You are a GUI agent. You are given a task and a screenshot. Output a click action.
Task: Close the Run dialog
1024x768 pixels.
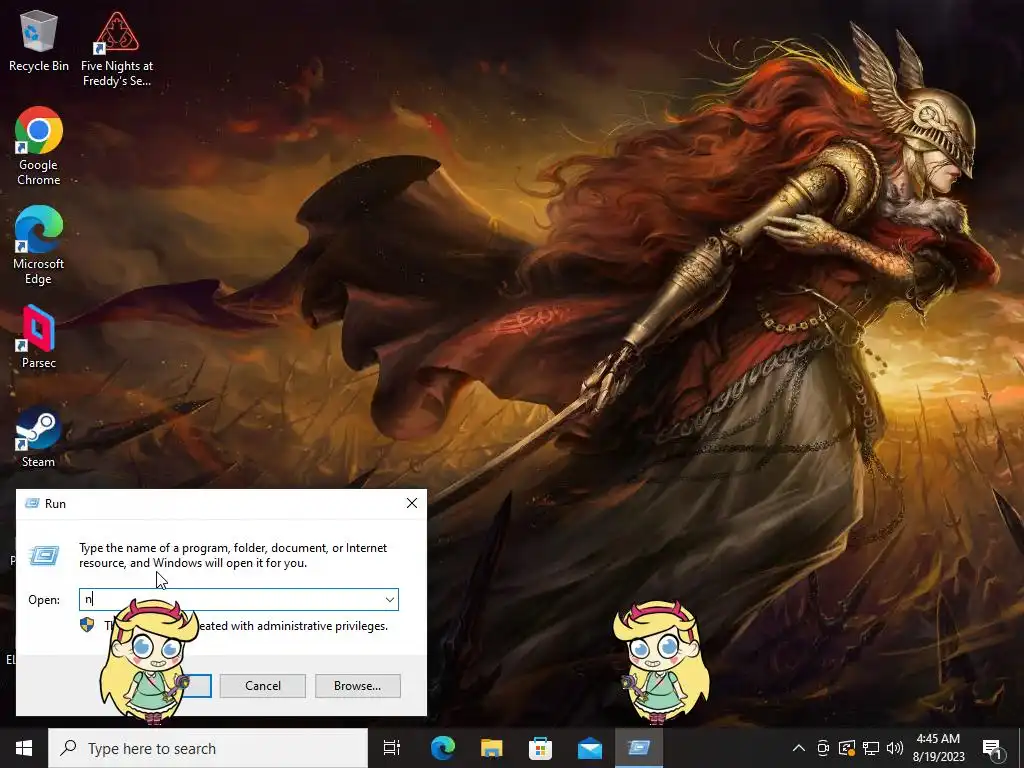pyautogui.click(x=412, y=503)
